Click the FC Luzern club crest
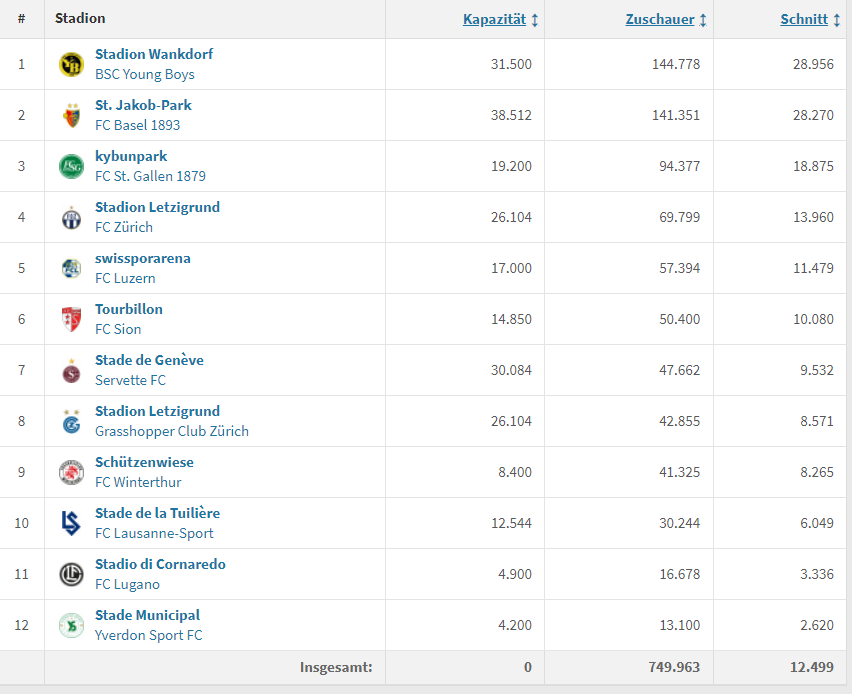Viewport: 852px width, 694px height. click(x=71, y=268)
